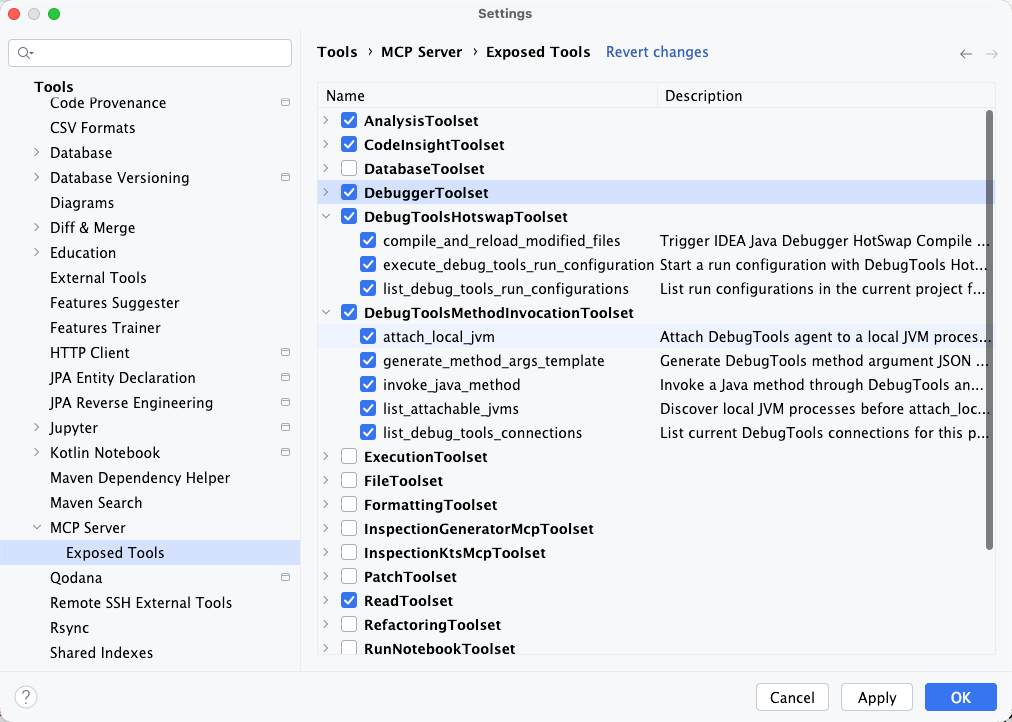Click project-level icon next to Jupyter
1012x722 pixels.
click(x=285, y=427)
